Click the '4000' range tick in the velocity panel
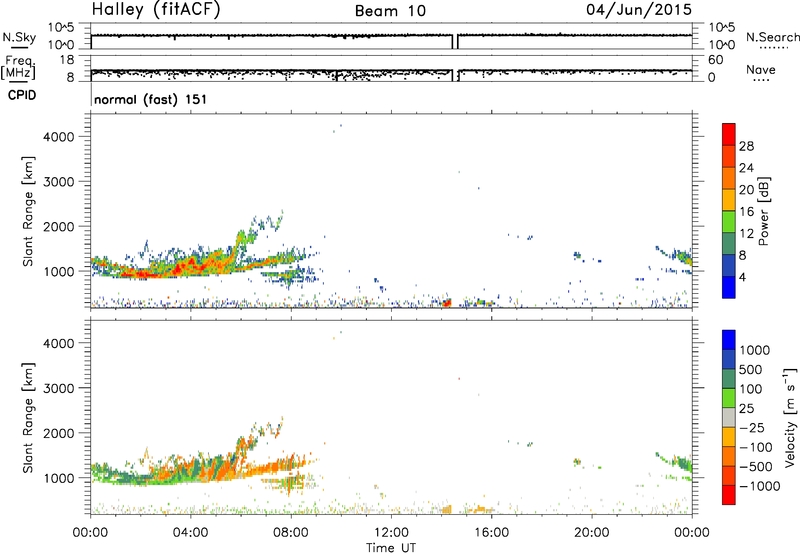The image size is (800, 554). click(59, 343)
